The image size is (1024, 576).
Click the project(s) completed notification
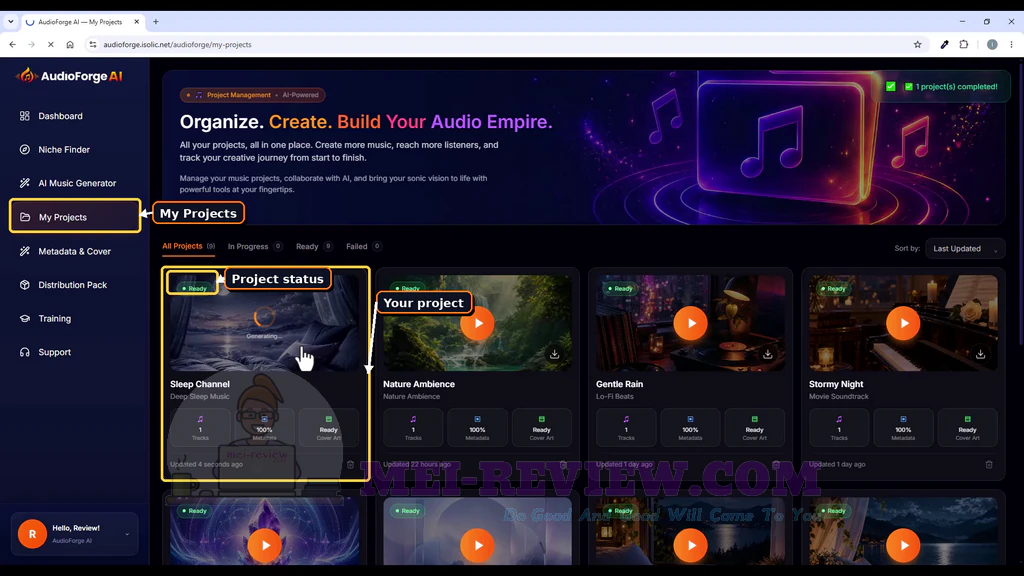point(942,86)
